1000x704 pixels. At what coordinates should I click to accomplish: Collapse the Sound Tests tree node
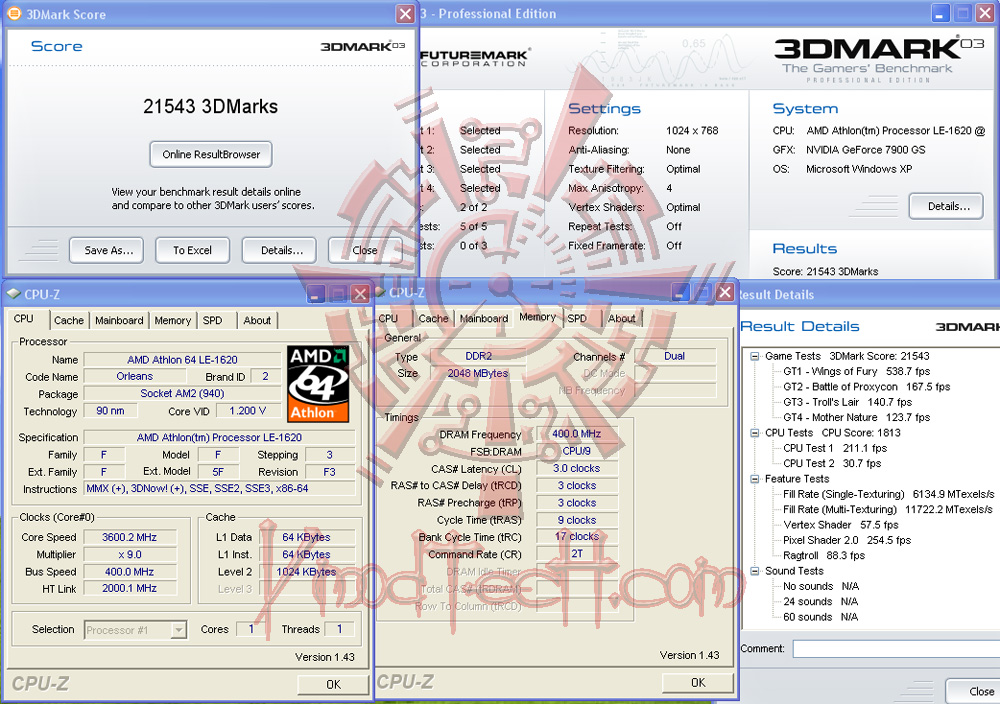754,571
